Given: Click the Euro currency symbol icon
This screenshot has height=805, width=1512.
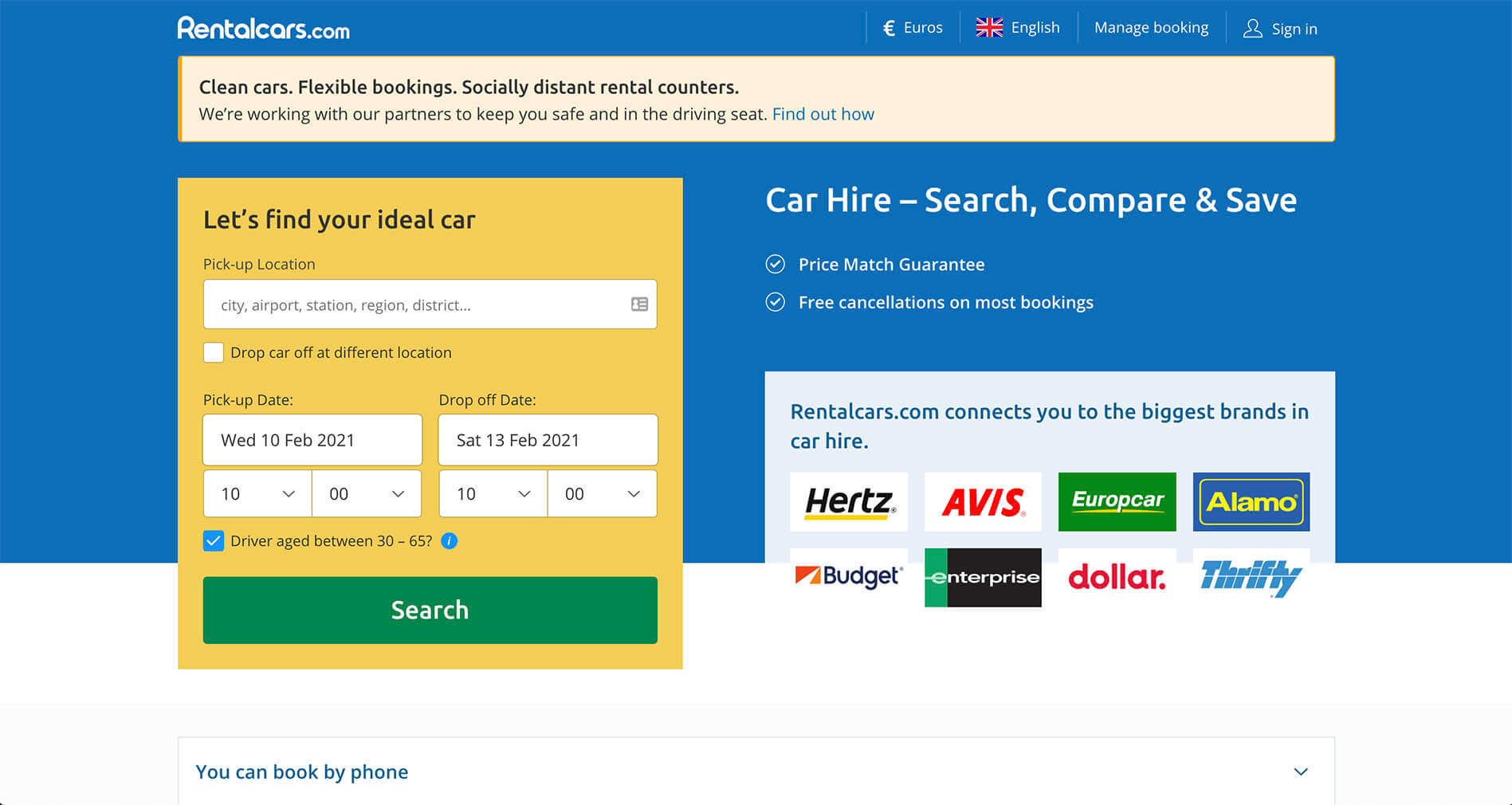Looking at the screenshot, I should tap(889, 29).
